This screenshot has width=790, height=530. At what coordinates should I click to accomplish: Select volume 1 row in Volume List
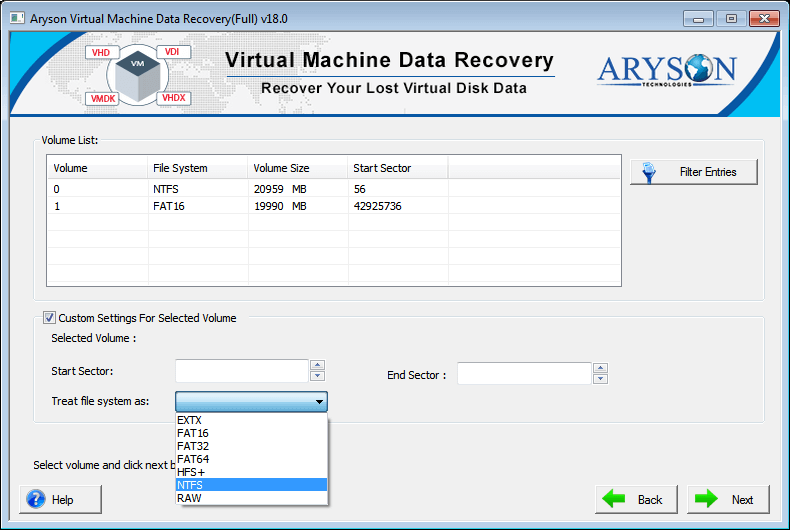coord(334,206)
